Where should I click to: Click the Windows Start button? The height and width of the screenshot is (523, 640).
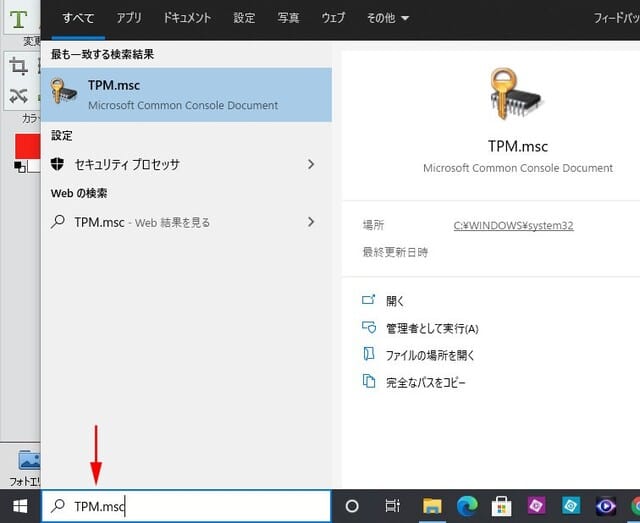[19, 506]
